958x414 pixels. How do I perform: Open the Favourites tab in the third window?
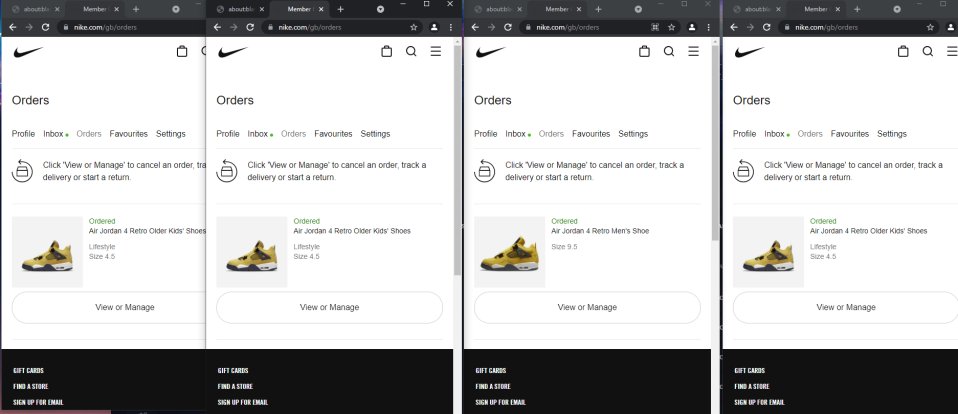tap(591, 134)
